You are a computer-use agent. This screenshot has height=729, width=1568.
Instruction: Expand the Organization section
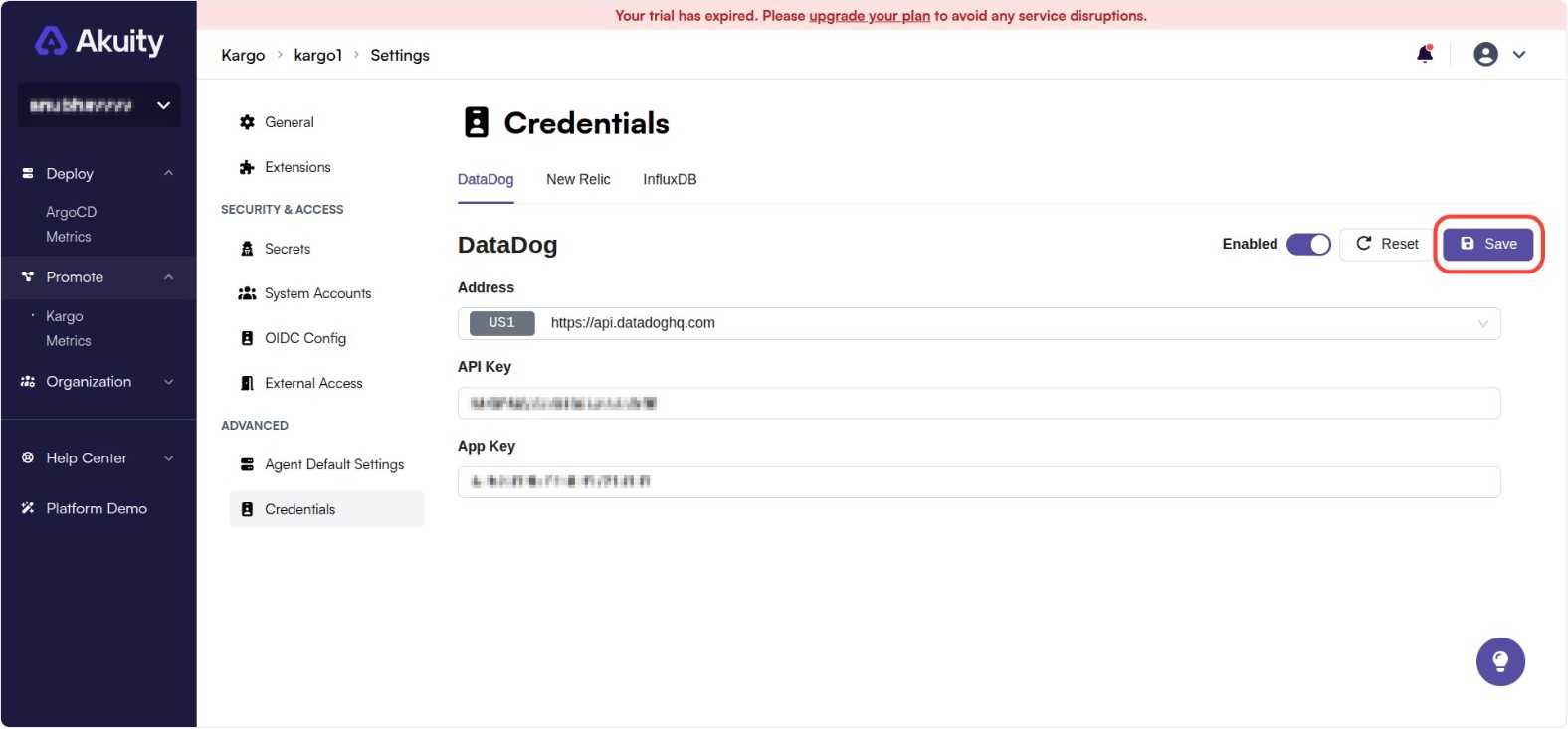click(x=168, y=381)
